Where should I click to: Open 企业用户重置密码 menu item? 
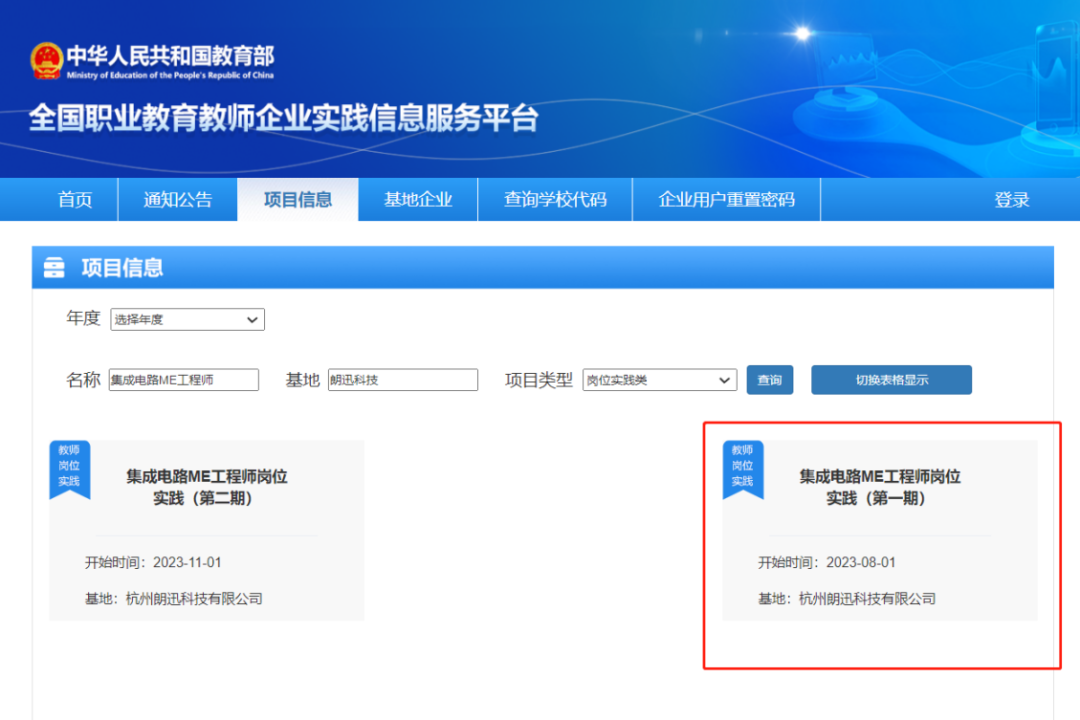[x=727, y=200]
